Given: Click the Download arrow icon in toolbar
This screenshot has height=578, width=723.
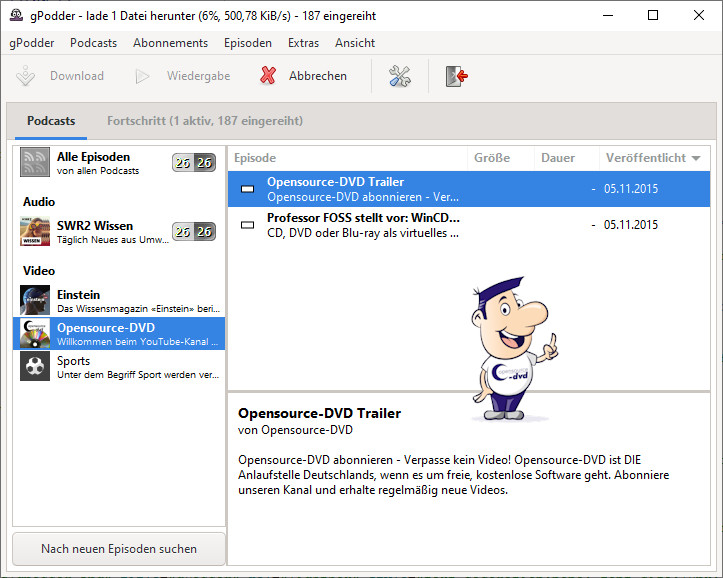Looking at the screenshot, I should [25, 76].
